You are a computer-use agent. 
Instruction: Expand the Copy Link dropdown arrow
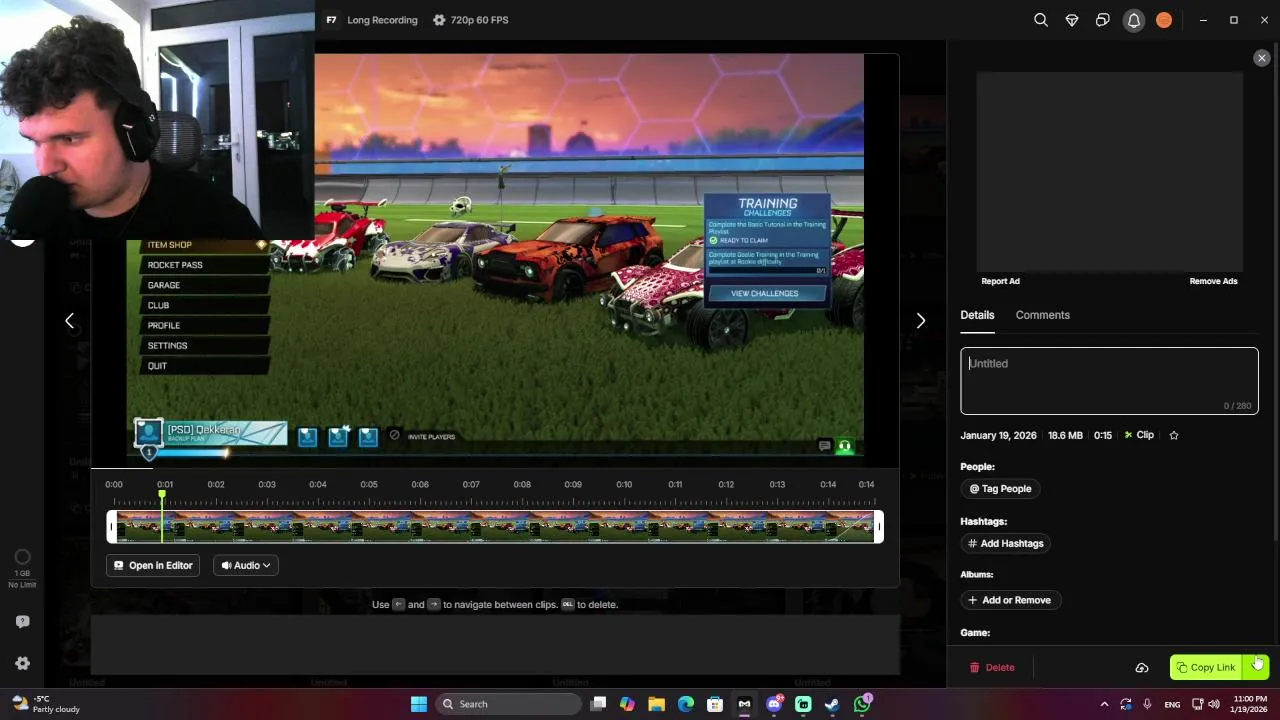click(x=1258, y=667)
